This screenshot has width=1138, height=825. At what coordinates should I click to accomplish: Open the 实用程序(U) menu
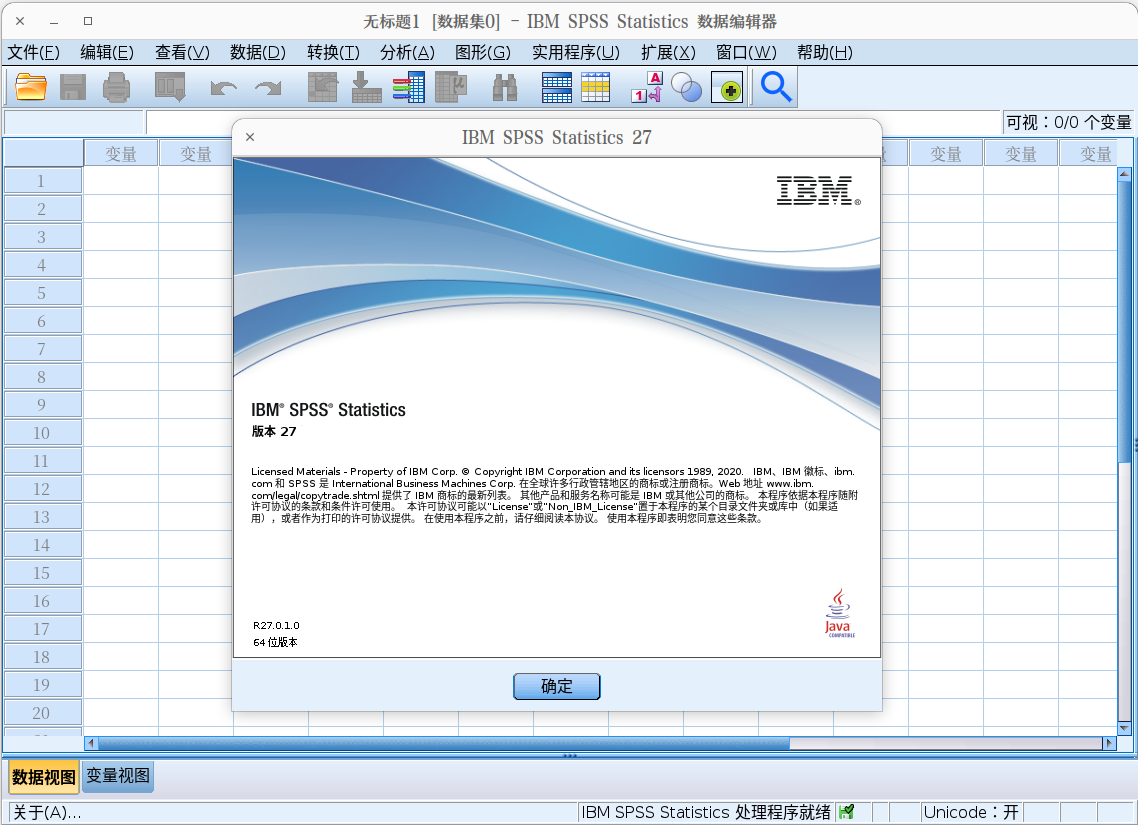point(576,52)
